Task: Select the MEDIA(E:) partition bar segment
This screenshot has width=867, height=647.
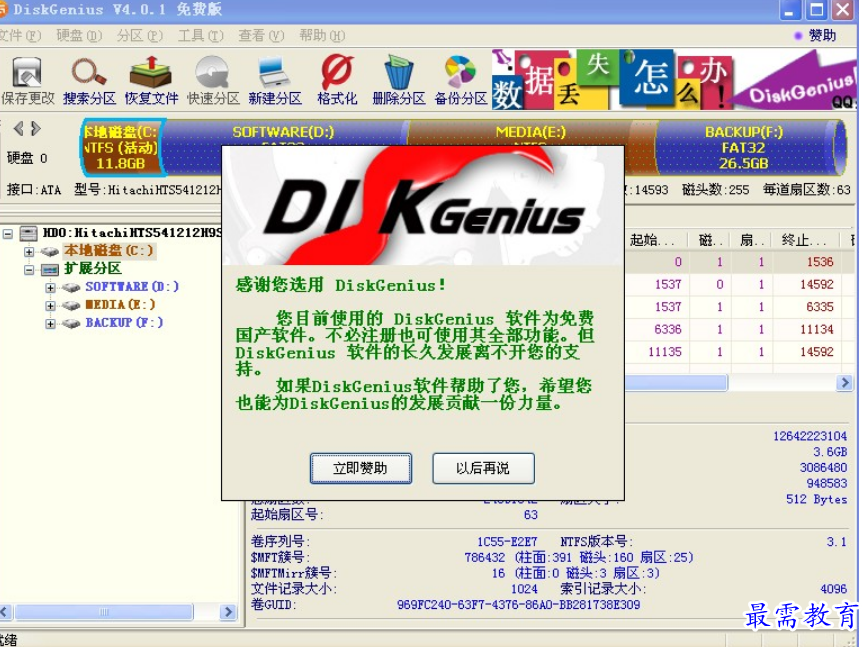Action: click(x=531, y=133)
